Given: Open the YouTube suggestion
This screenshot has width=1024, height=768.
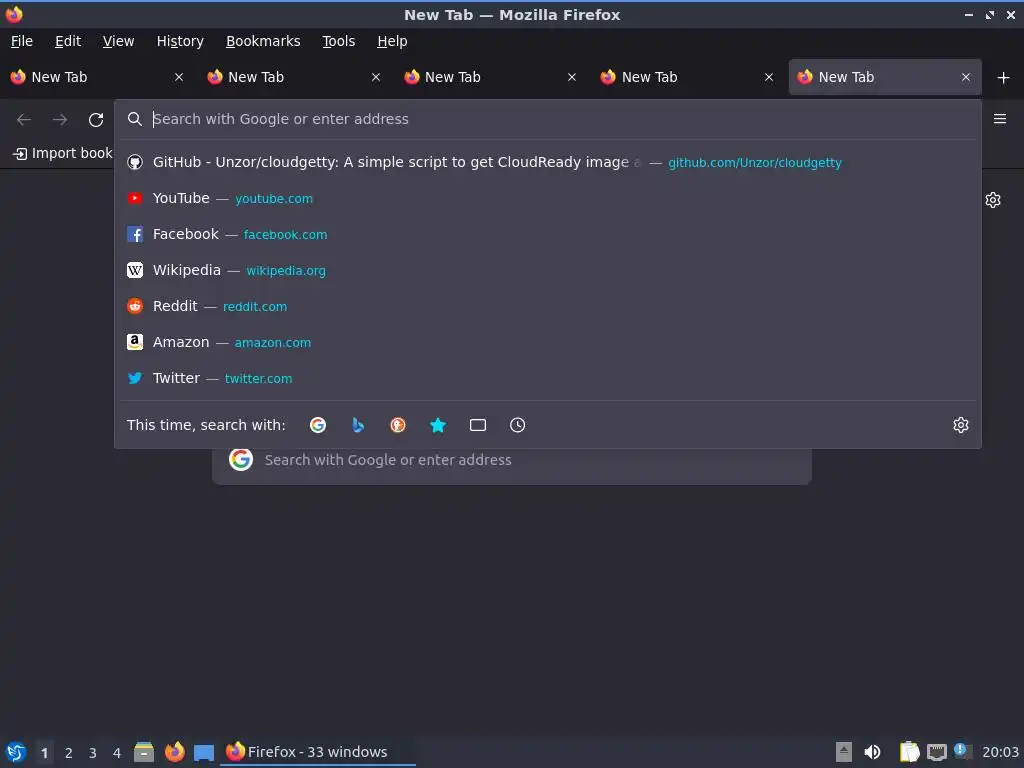Looking at the screenshot, I should (x=548, y=198).
